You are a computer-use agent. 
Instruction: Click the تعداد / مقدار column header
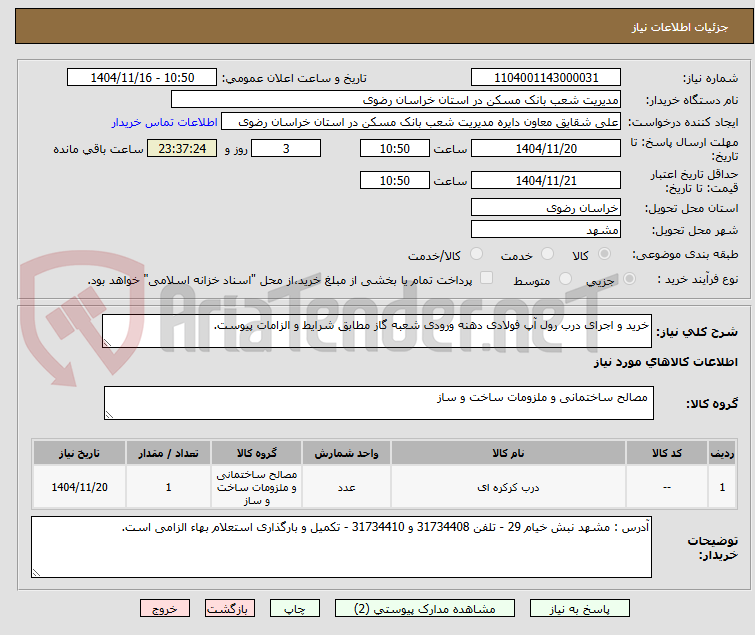(x=168, y=453)
